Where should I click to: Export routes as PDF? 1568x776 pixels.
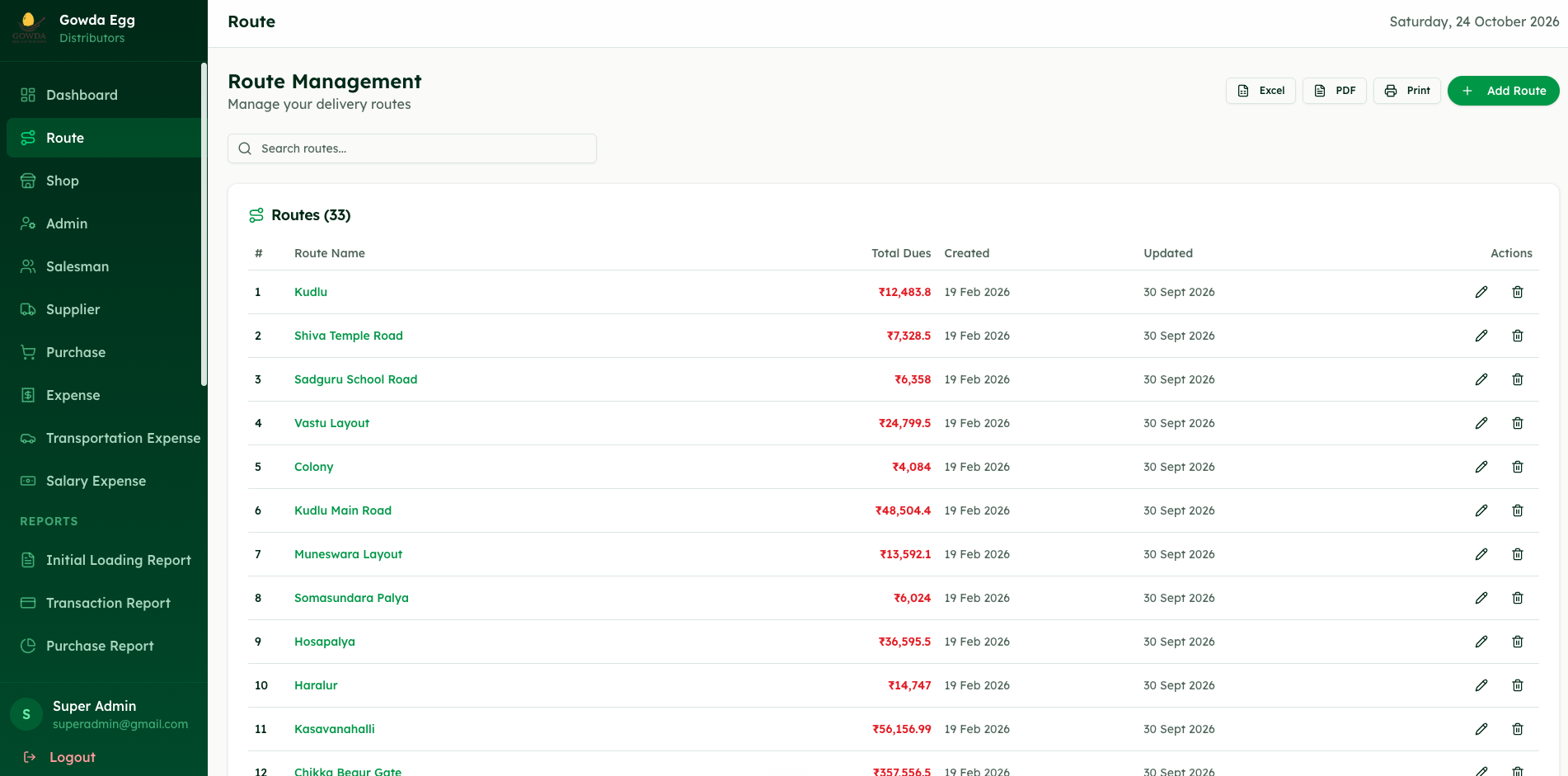pyautogui.click(x=1334, y=91)
